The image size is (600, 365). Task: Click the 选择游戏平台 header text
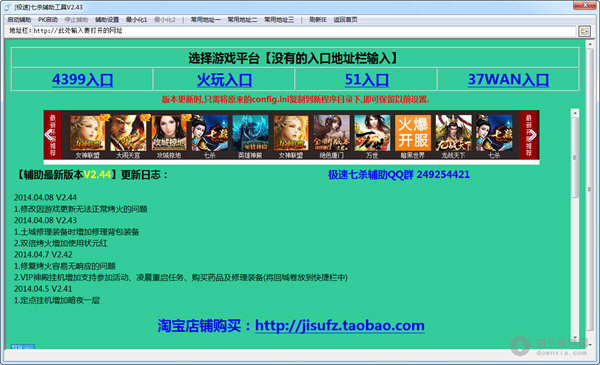pos(294,58)
